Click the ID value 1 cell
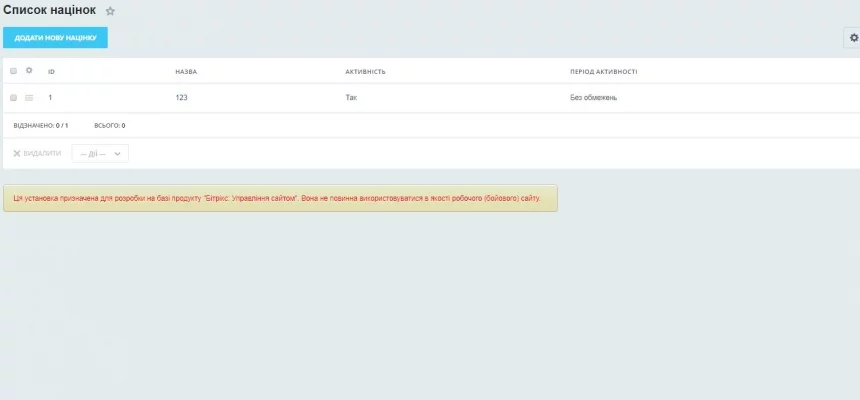Image resolution: width=860 pixels, height=400 pixels. [x=50, y=98]
